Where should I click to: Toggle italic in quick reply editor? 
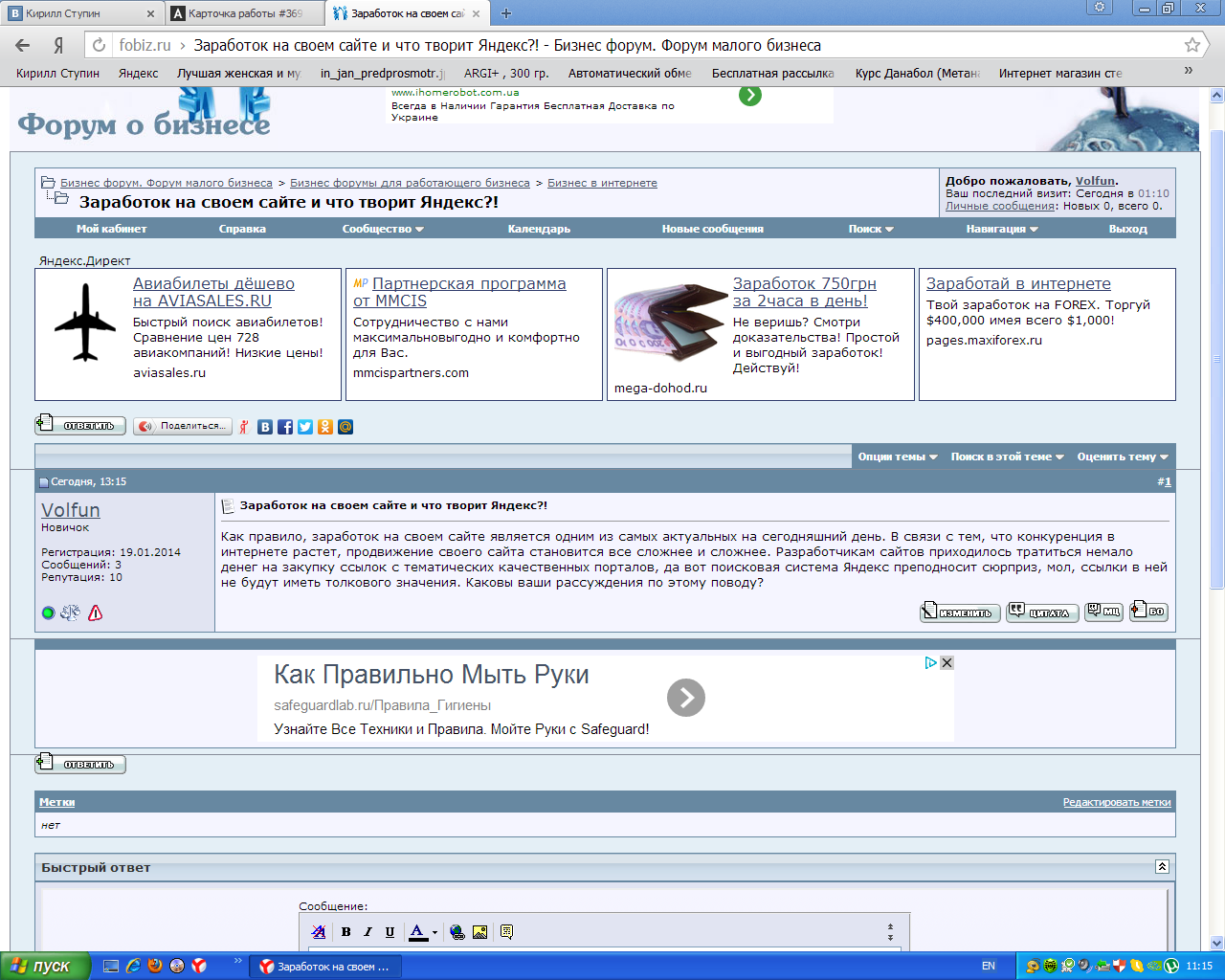click(x=367, y=931)
